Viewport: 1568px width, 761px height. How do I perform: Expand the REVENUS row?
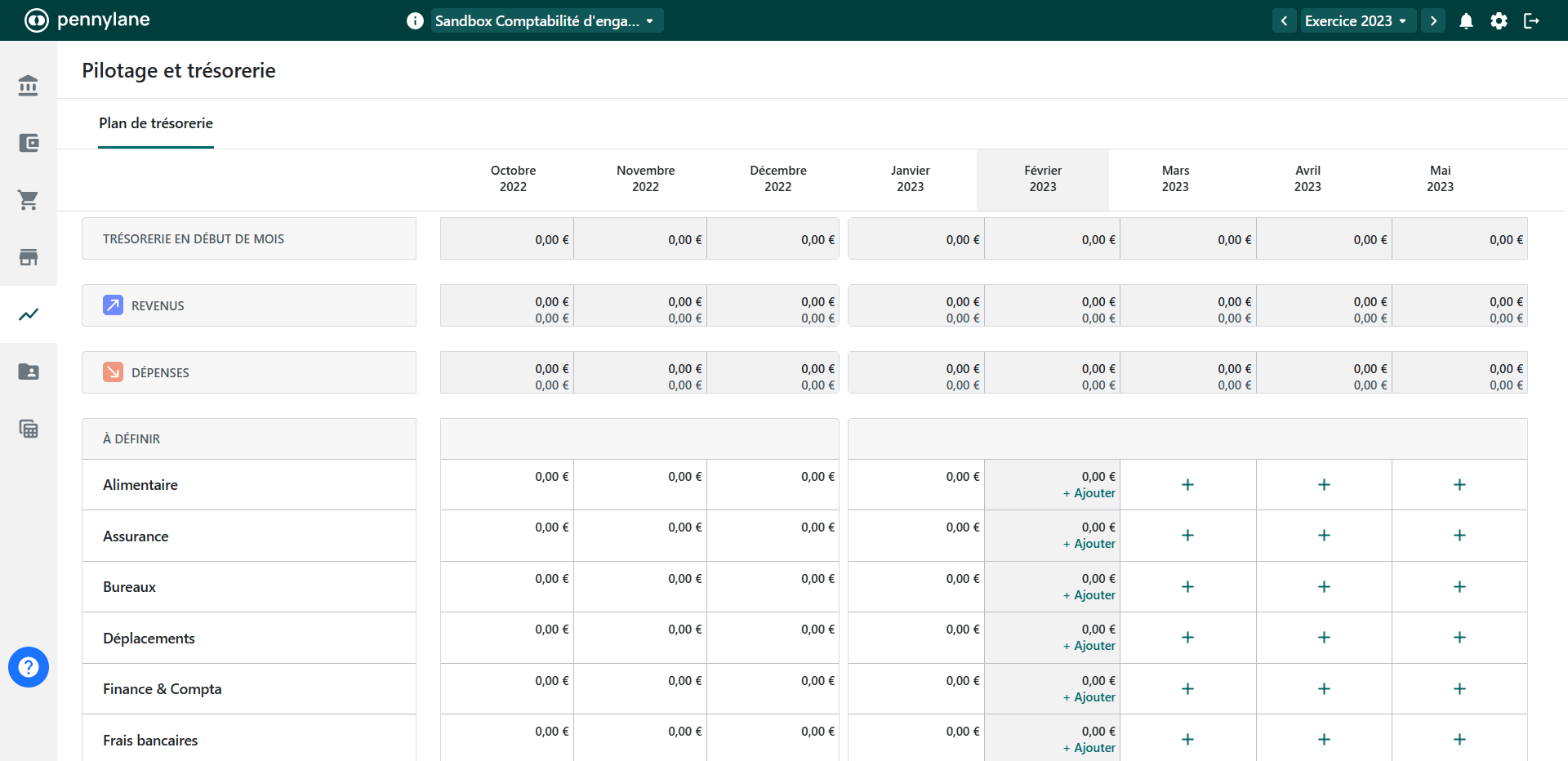[249, 305]
